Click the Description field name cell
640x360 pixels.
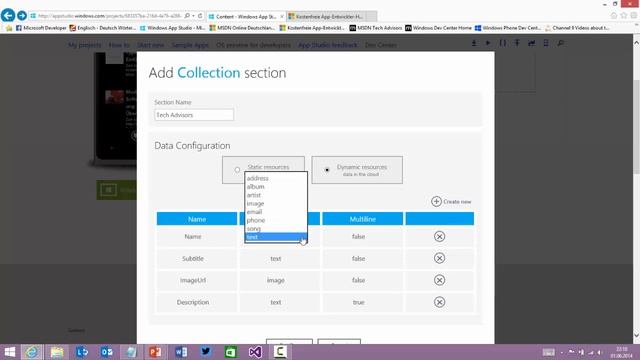point(197,302)
